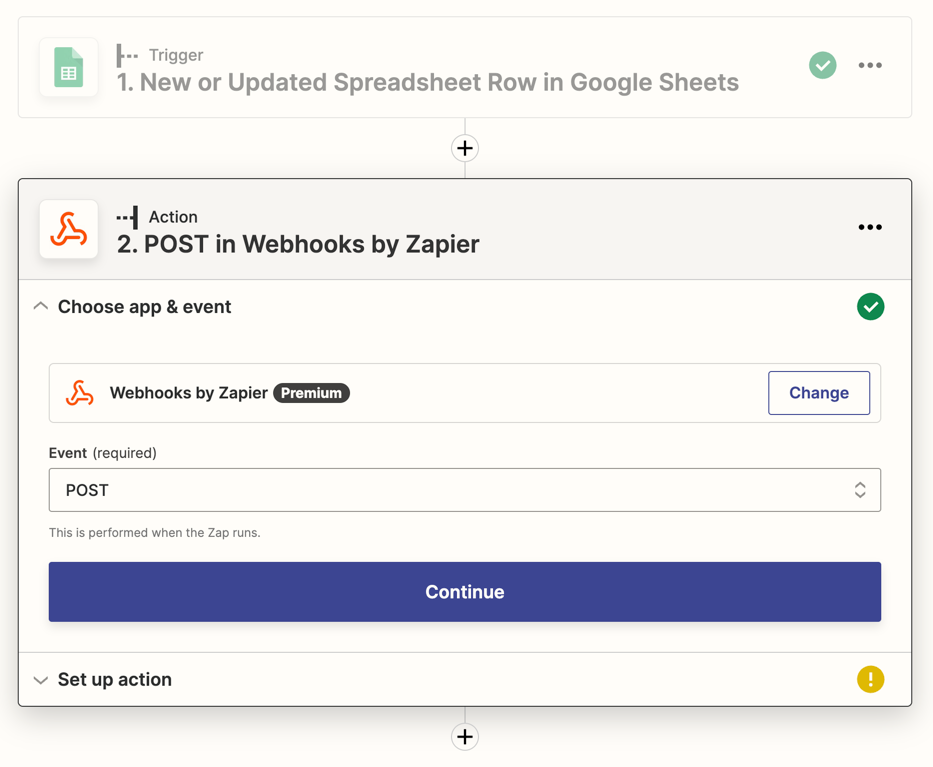The width and height of the screenshot is (933, 767).
Task: Click the Set up action heading
Action: 115,680
